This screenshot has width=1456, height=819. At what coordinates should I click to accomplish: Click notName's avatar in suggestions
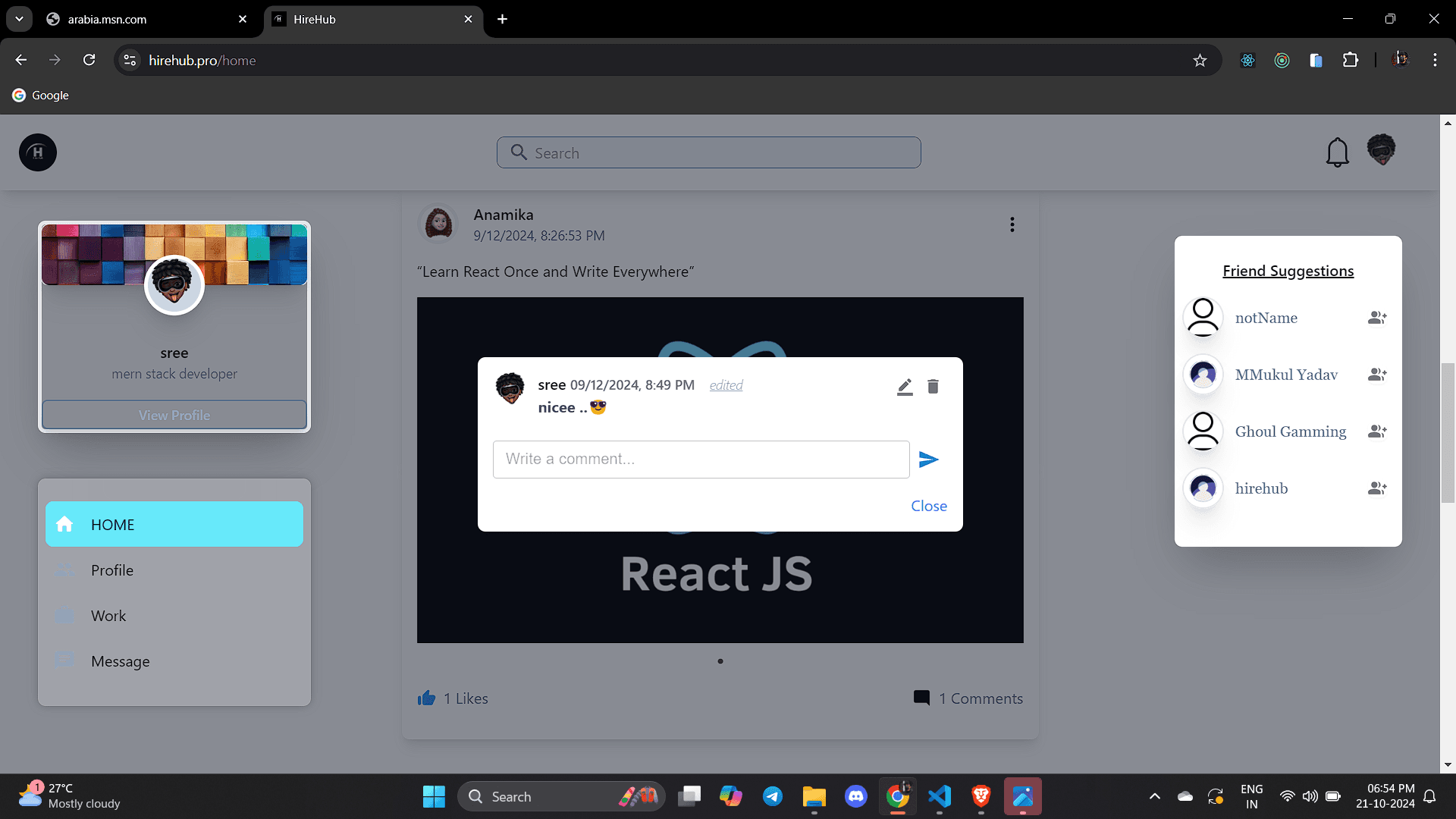click(x=1203, y=317)
